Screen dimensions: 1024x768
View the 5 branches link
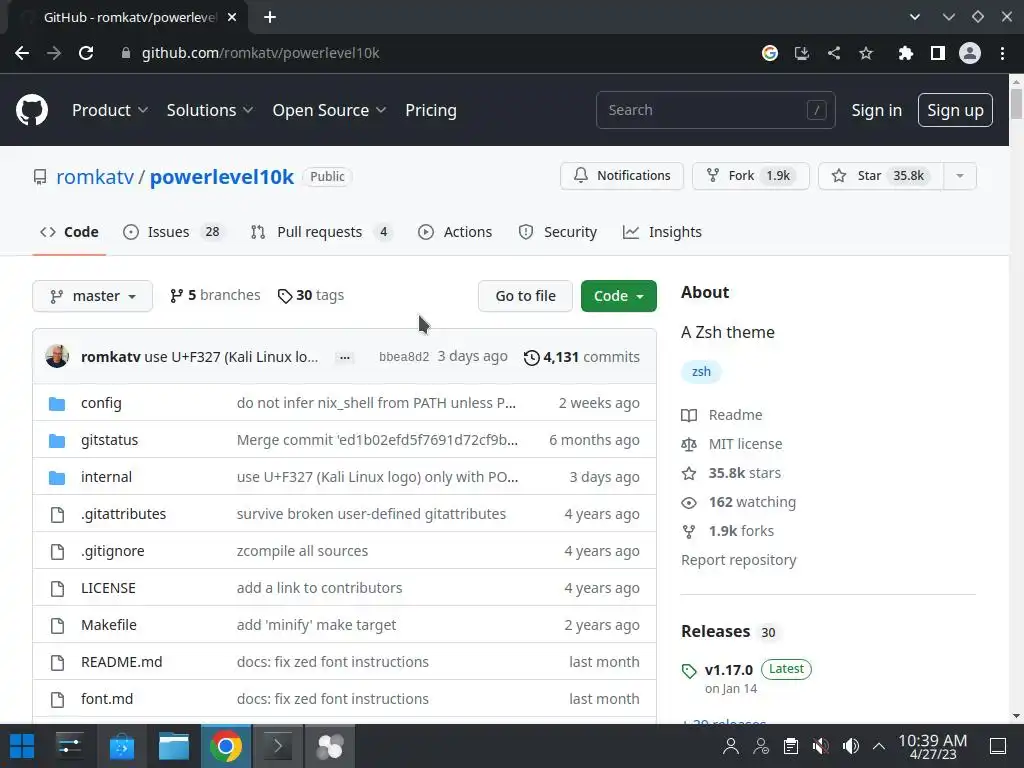pos(215,295)
